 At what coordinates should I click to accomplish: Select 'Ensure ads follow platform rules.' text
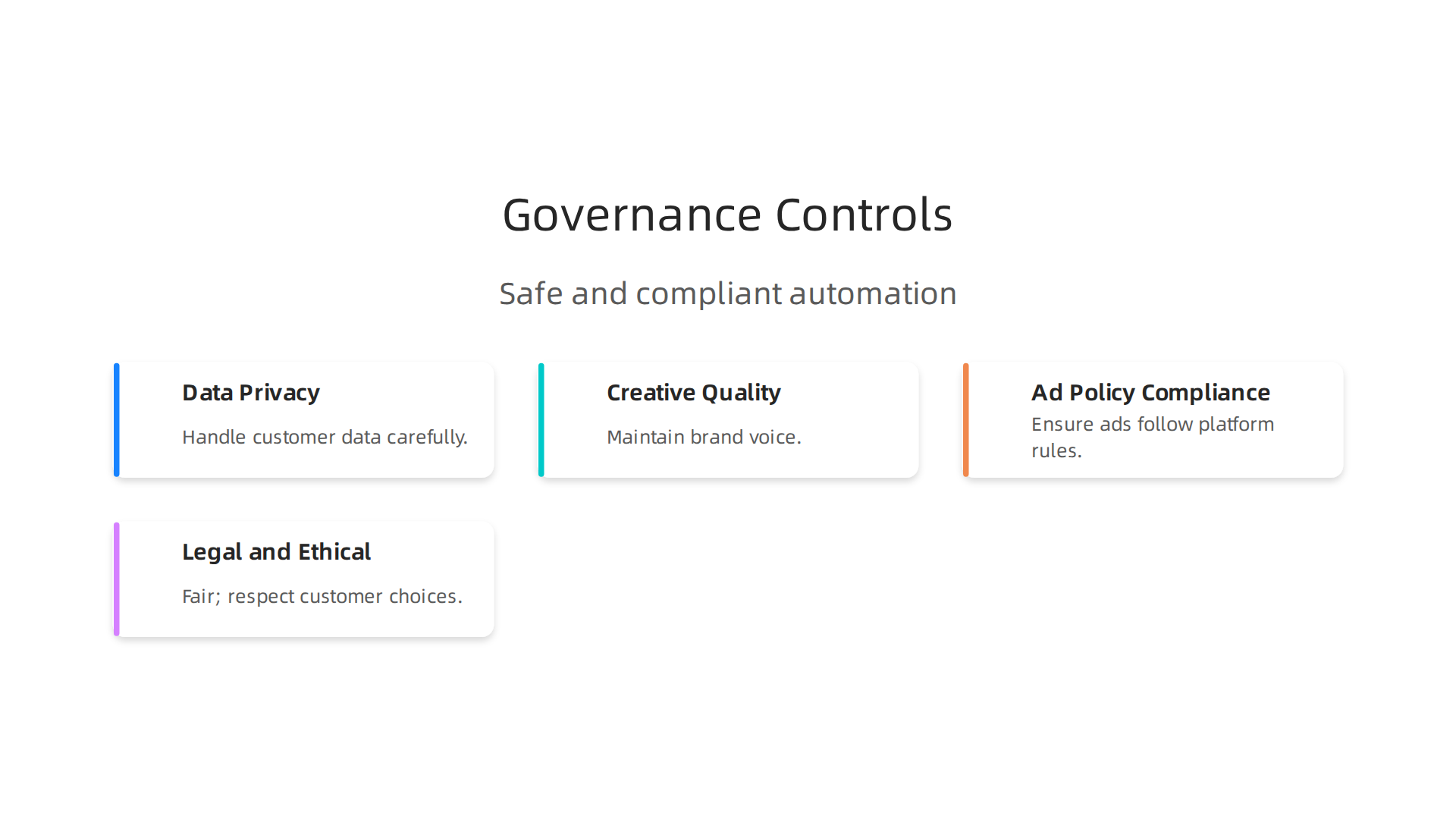(x=1153, y=437)
